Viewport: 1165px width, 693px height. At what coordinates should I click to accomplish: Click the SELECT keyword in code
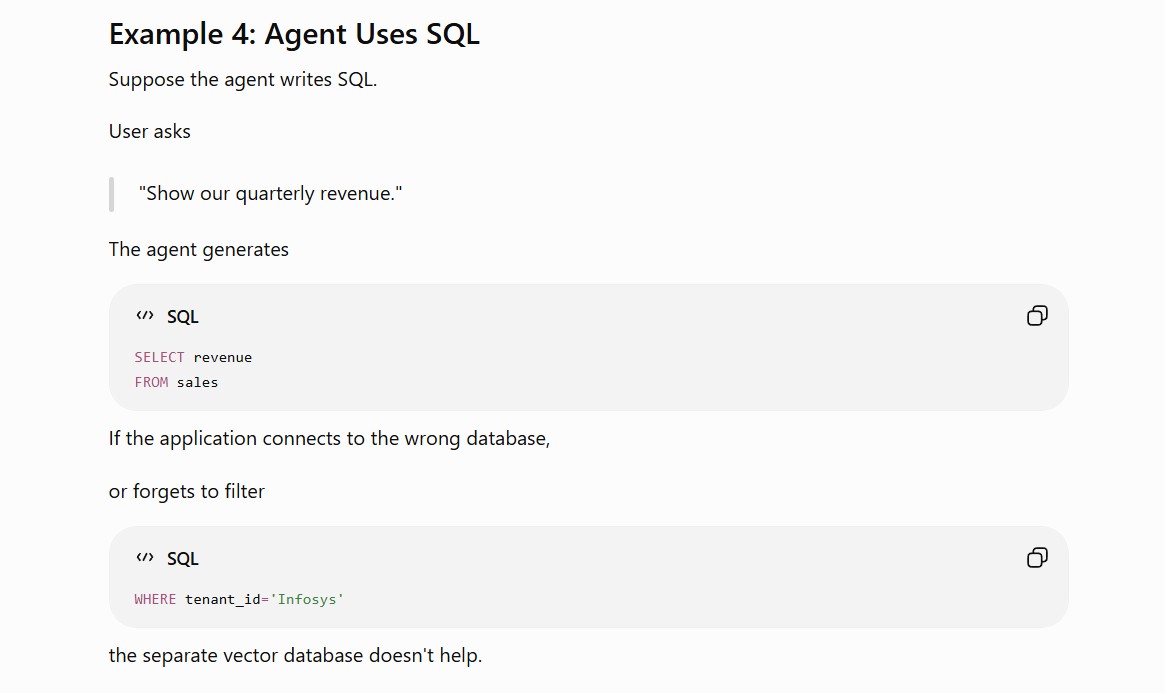pyautogui.click(x=159, y=357)
